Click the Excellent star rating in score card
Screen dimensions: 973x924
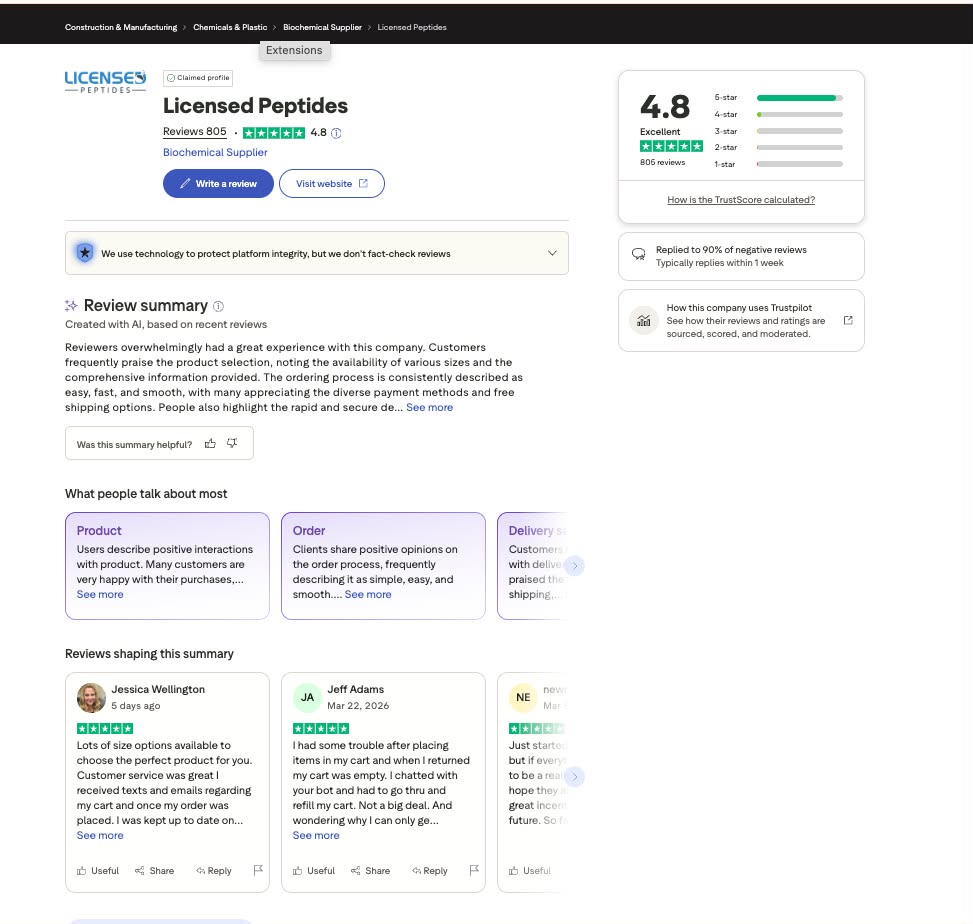671,146
